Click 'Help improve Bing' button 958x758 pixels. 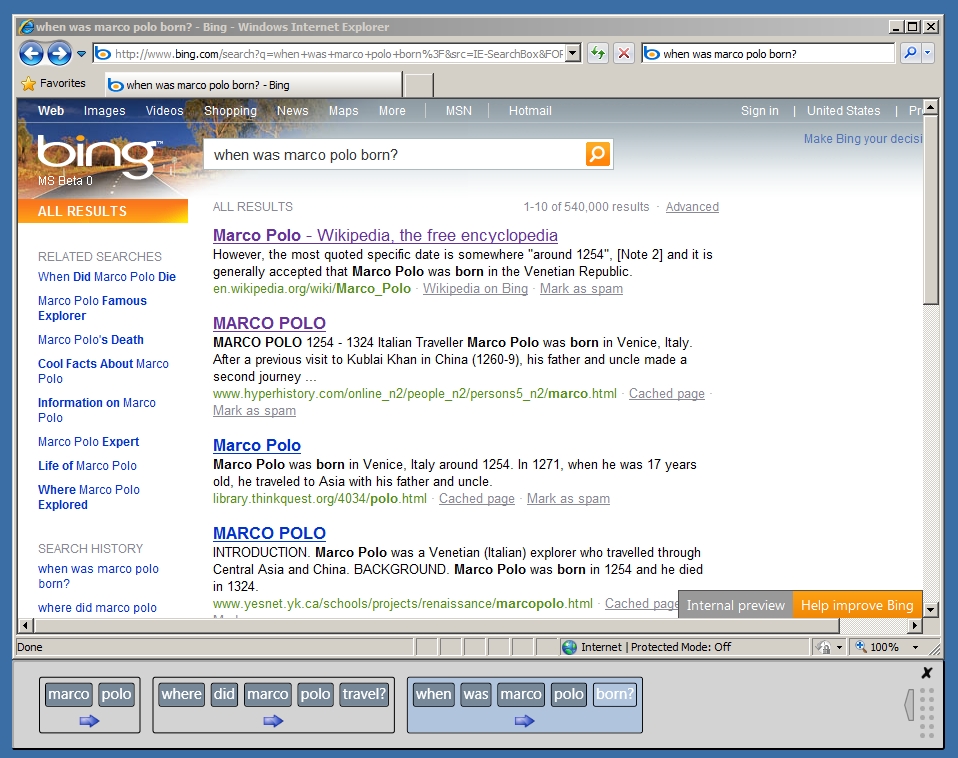[x=857, y=605]
